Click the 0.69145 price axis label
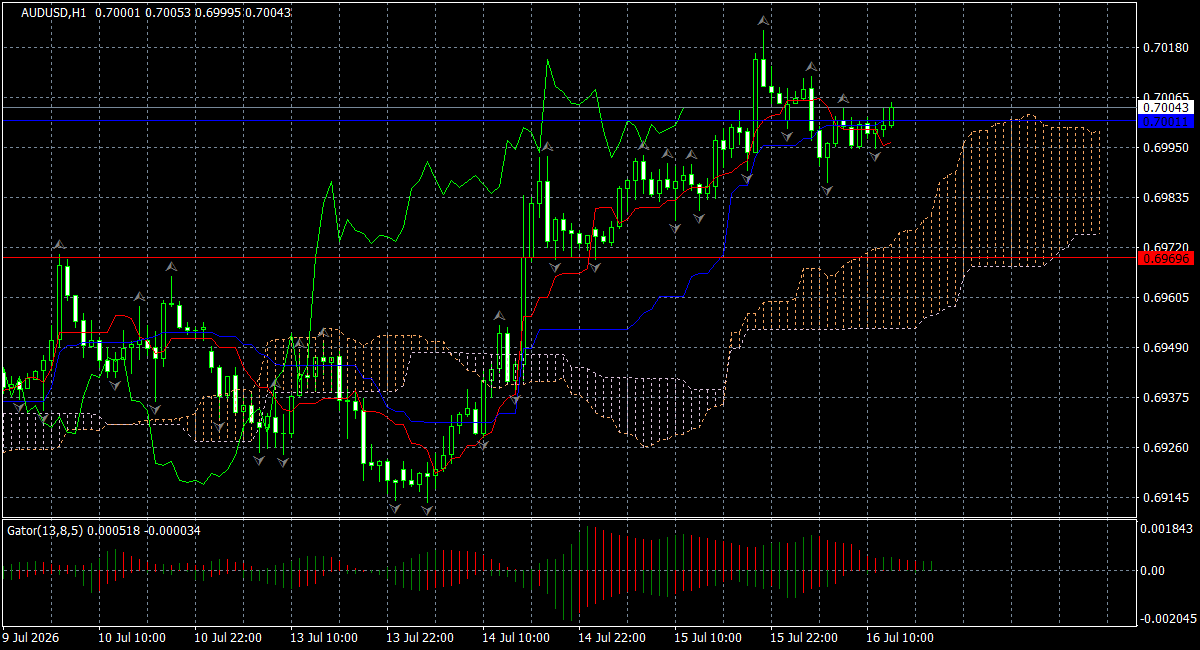The height and width of the screenshot is (650, 1200). click(1165, 497)
